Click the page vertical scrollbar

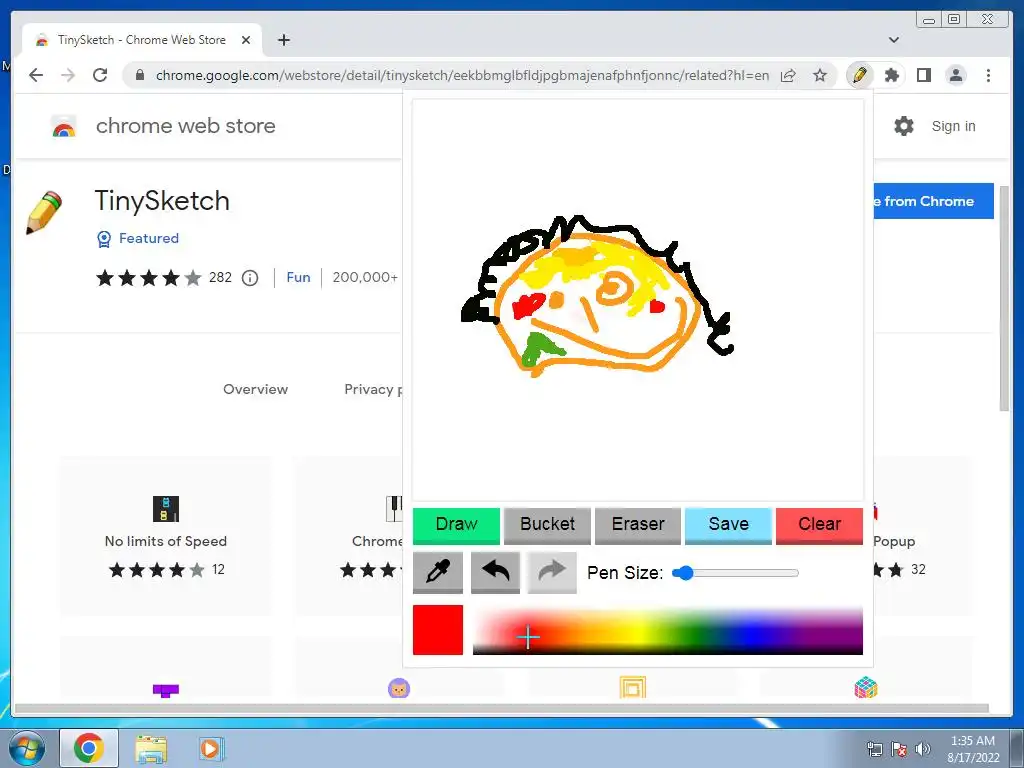[1004, 297]
